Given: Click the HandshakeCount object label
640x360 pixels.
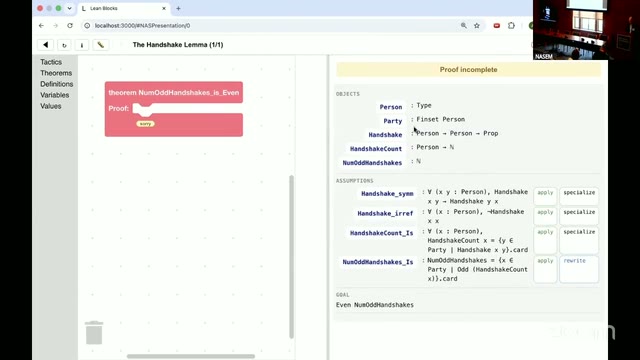Looking at the screenshot, I should (x=376, y=149).
